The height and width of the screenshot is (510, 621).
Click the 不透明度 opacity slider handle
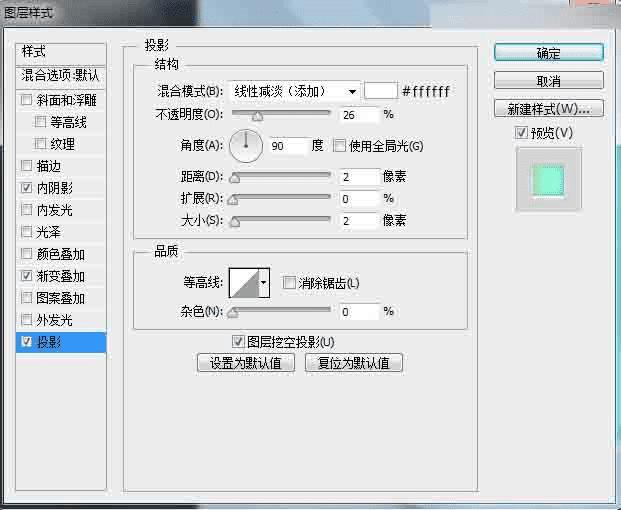point(257,116)
